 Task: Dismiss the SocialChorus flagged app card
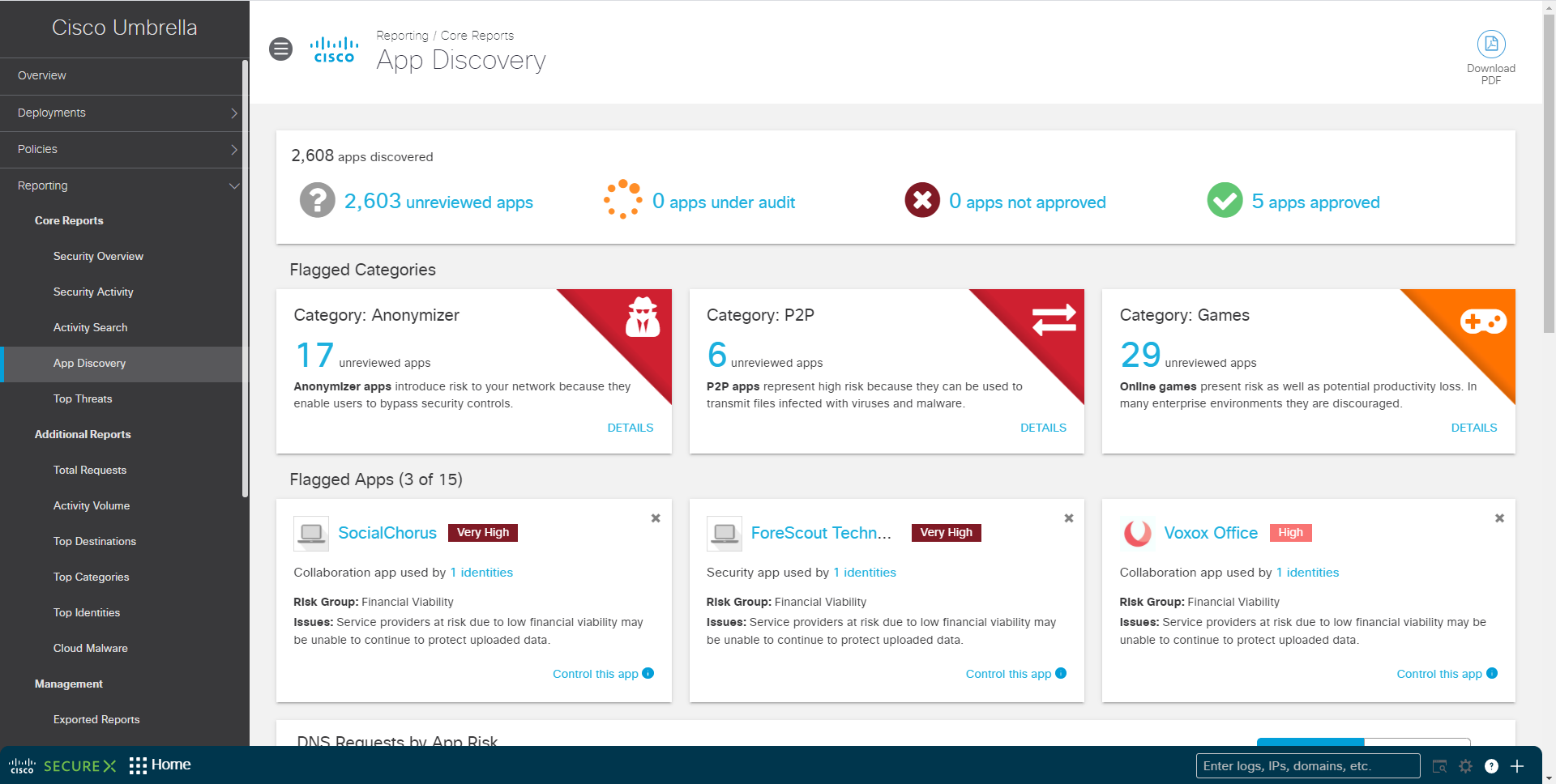[656, 518]
